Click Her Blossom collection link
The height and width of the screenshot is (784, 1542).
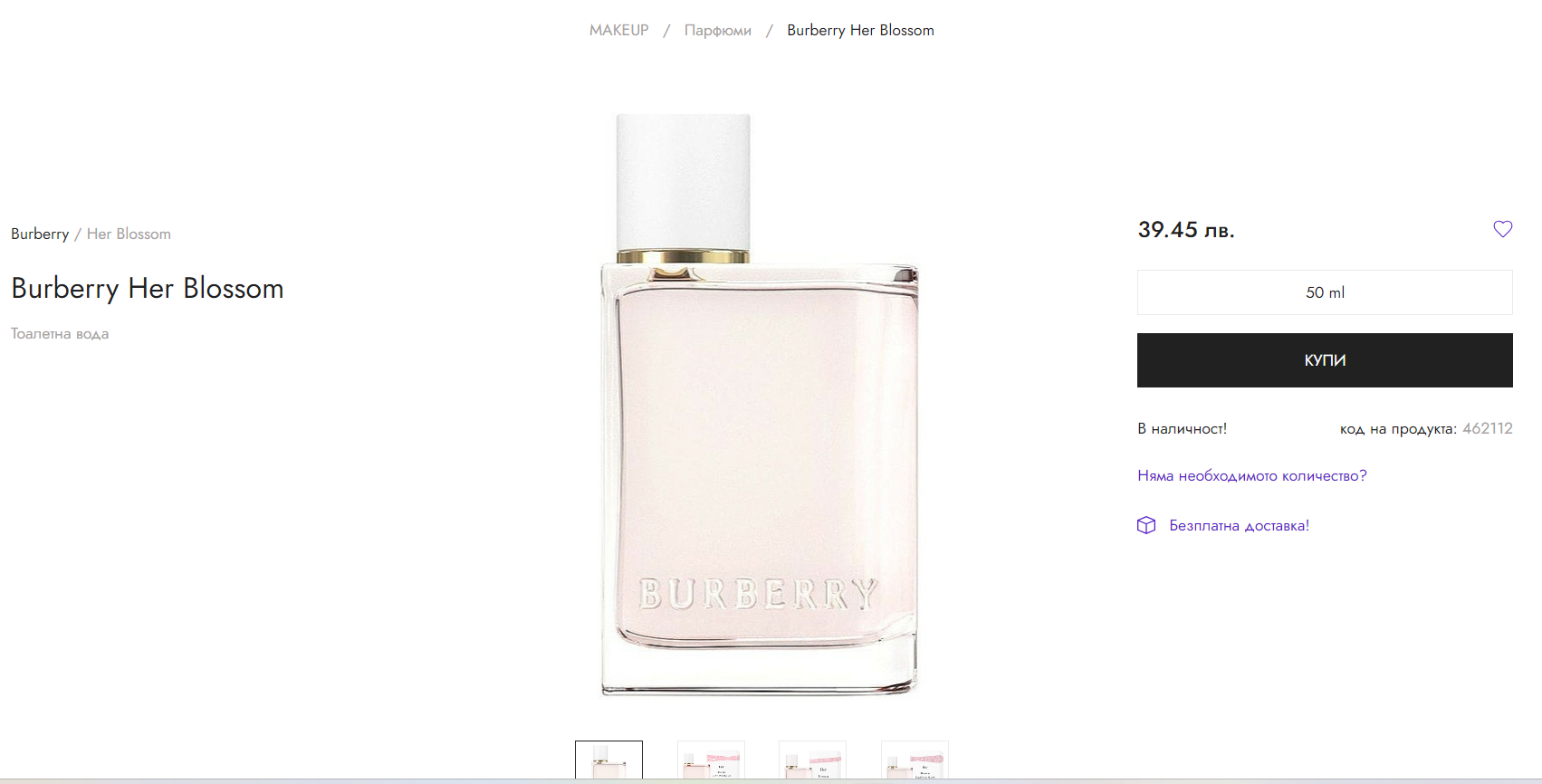tap(129, 234)
